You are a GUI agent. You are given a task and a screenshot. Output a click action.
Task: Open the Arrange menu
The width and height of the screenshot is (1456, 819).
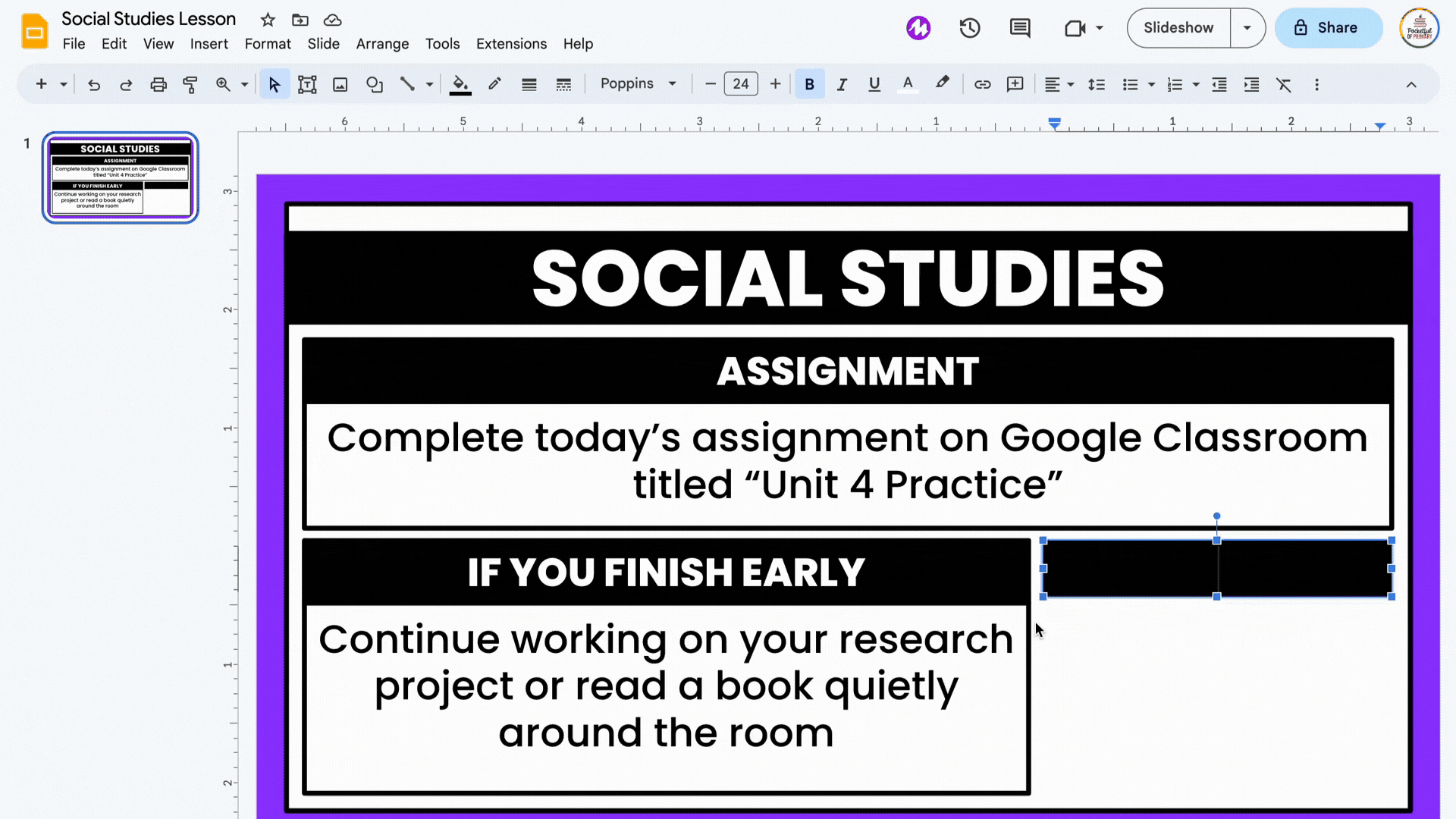[382, 44]
